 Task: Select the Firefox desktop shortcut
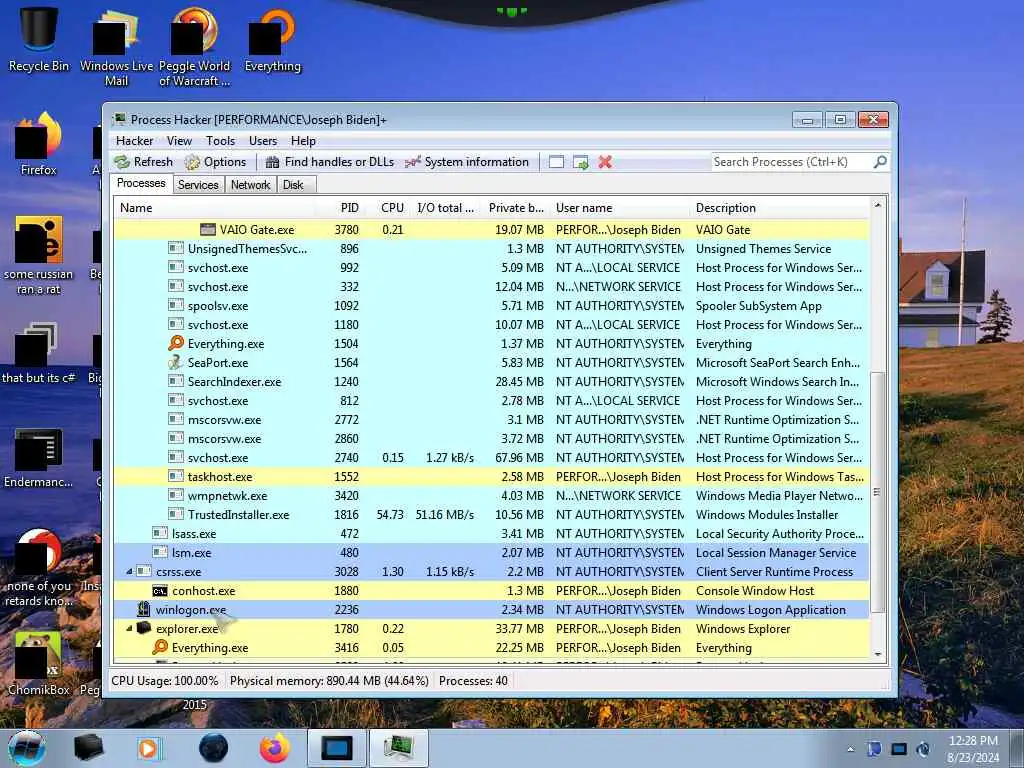39,144
